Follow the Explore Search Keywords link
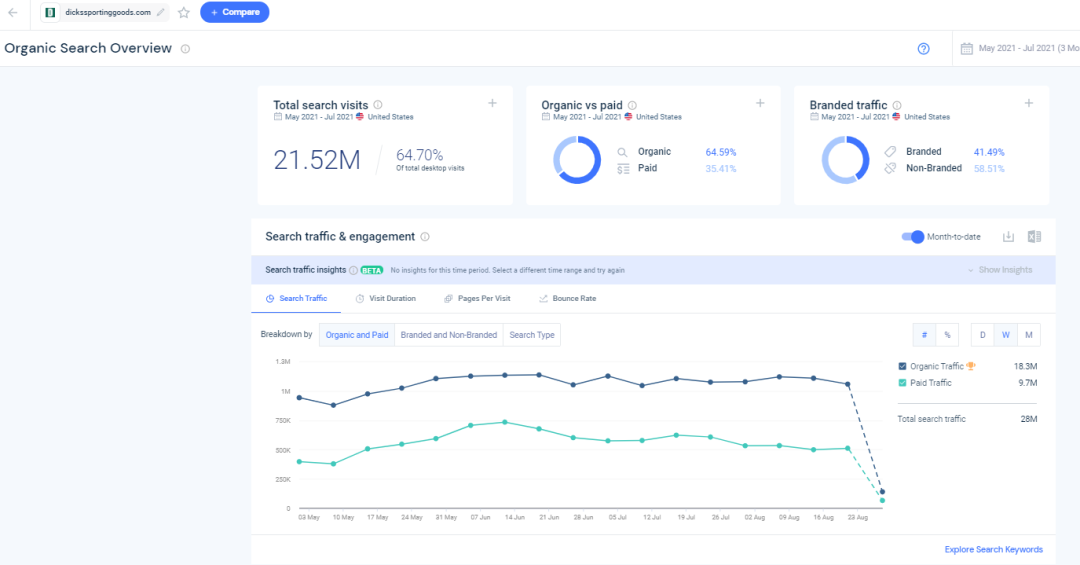Image resolution: width=1080 pixels, height=565 pixels. 993,549
